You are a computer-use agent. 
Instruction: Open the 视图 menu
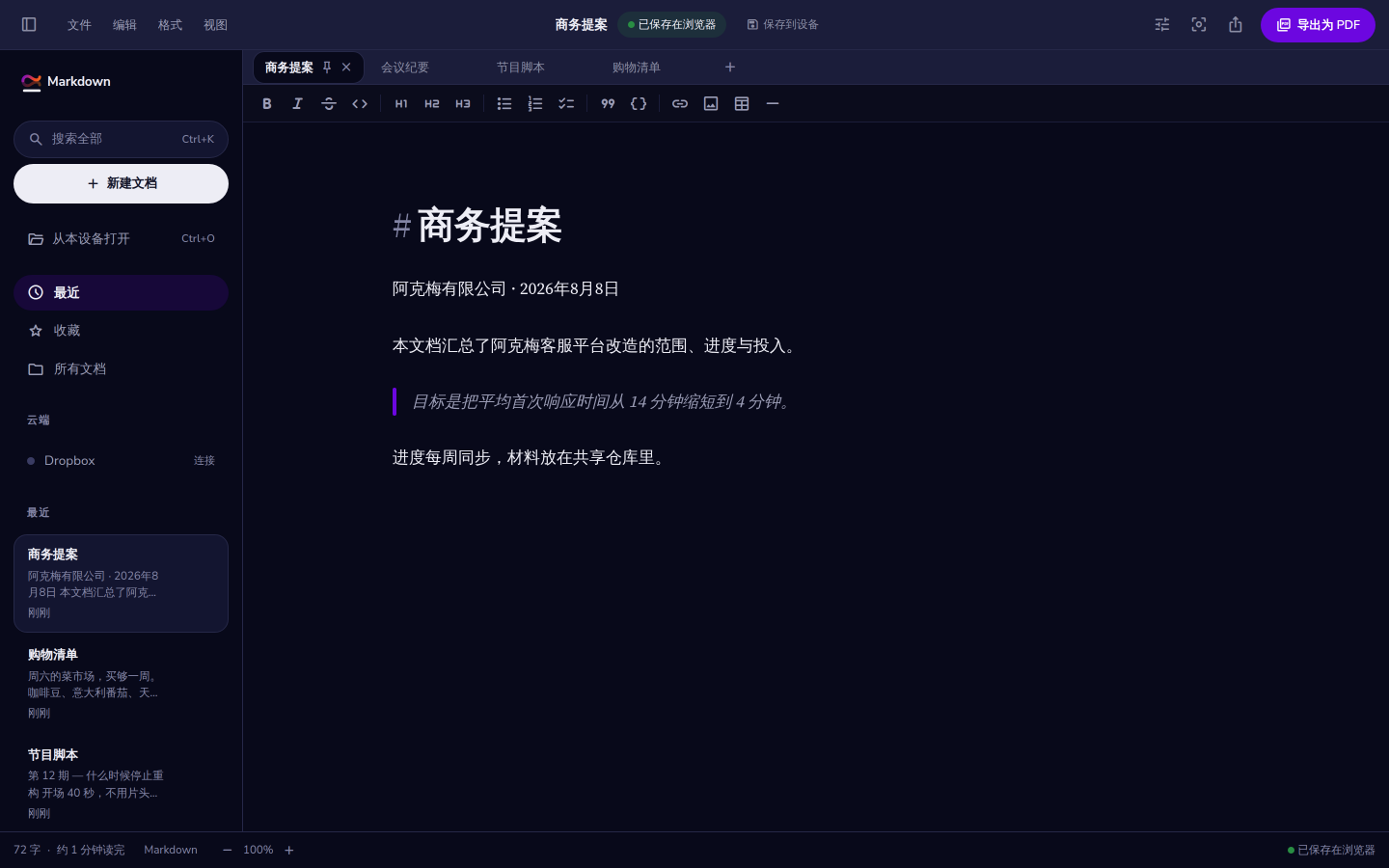(x=215, y=24)
